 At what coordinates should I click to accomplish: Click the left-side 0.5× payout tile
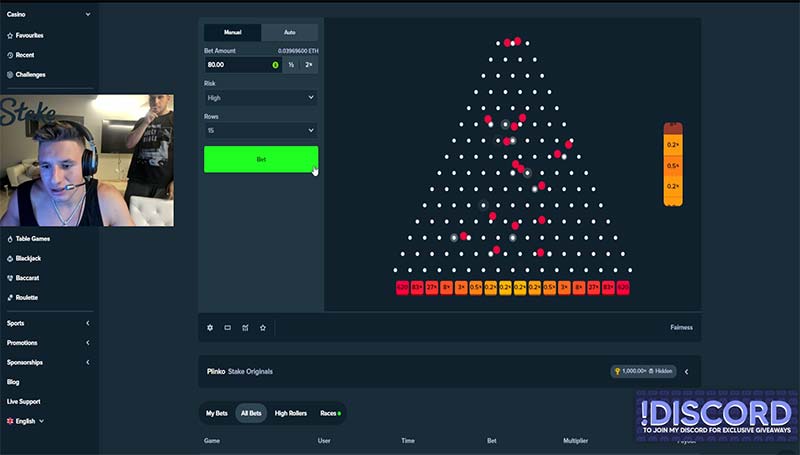476,288
